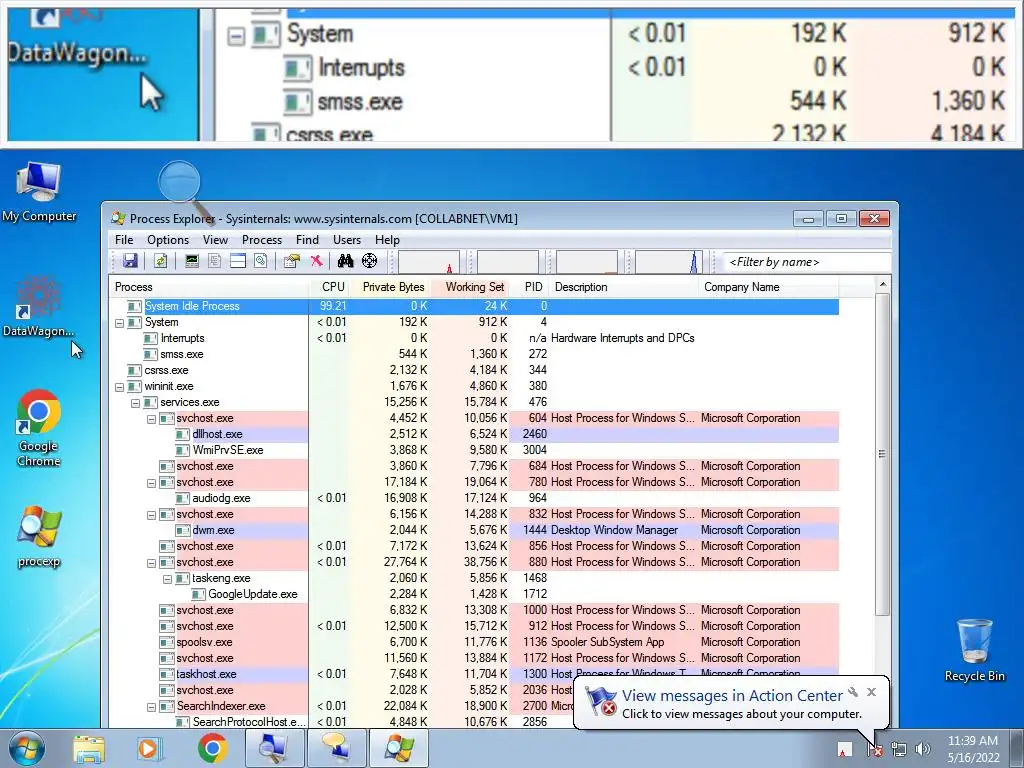Collapse svchost.exe node with PID 880
The image size is (1024, 768).
coord(152,563)
